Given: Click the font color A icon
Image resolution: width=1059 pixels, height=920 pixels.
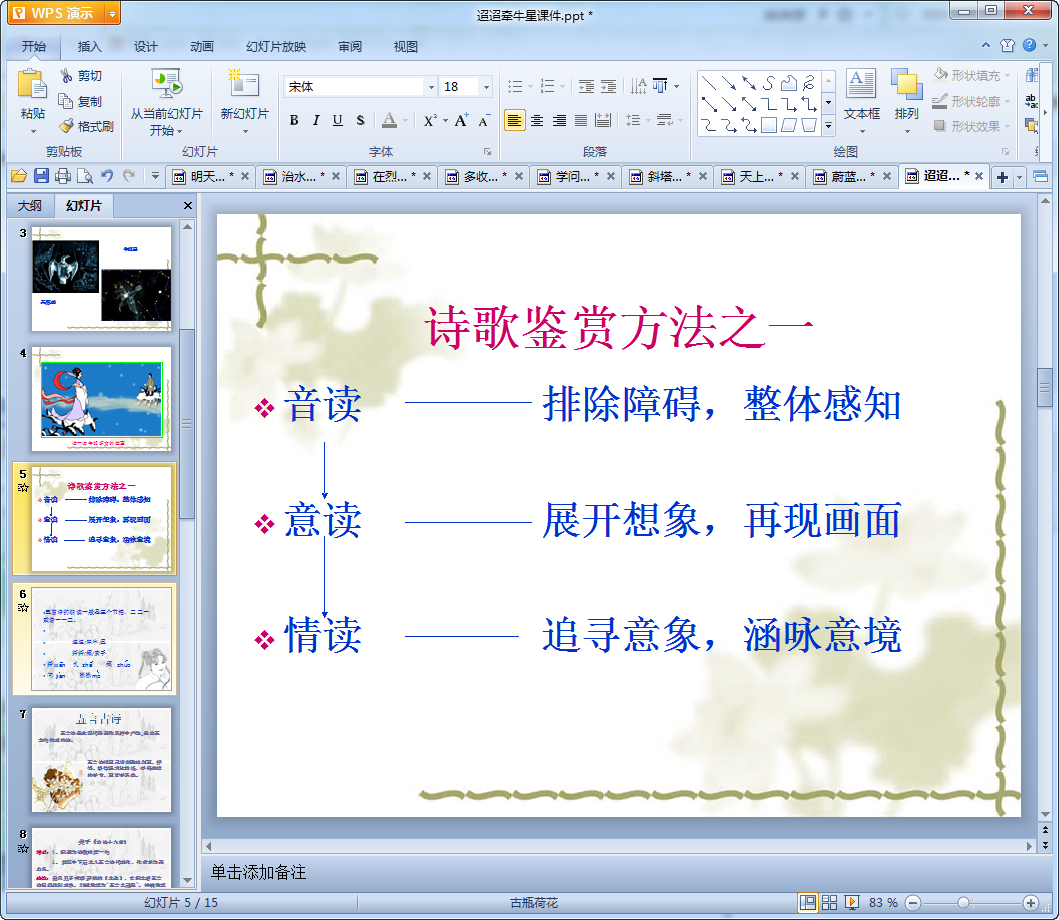Looking at the screenshot, I should [389, 120].
